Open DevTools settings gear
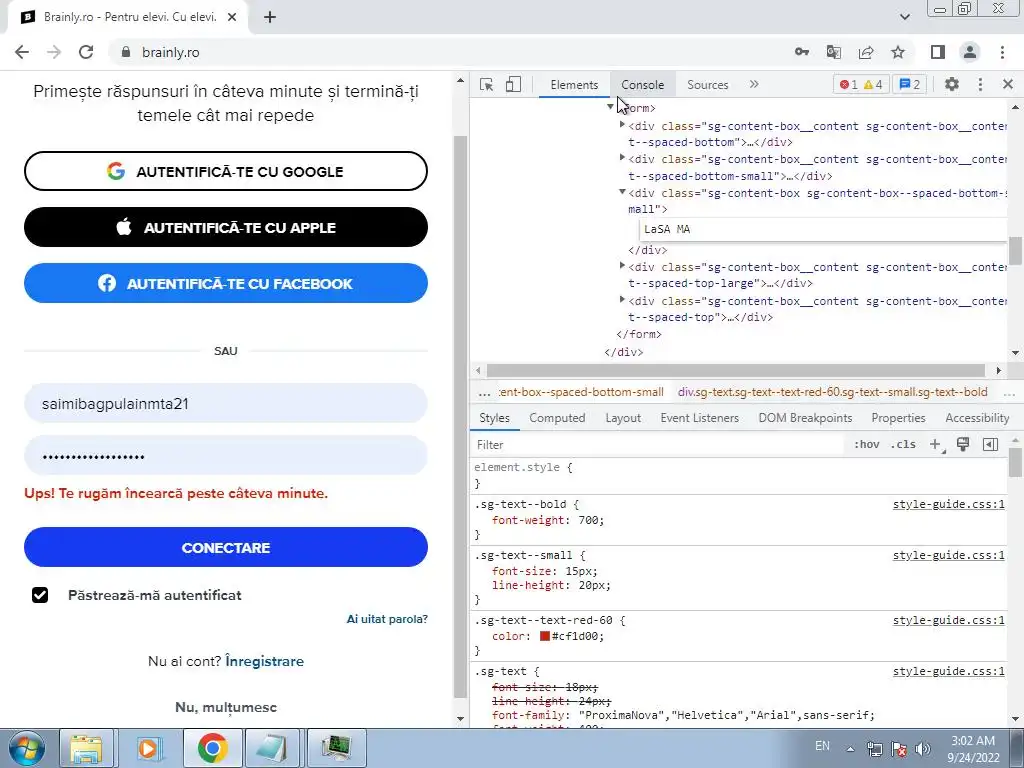1024x768 pixels. 952,84
